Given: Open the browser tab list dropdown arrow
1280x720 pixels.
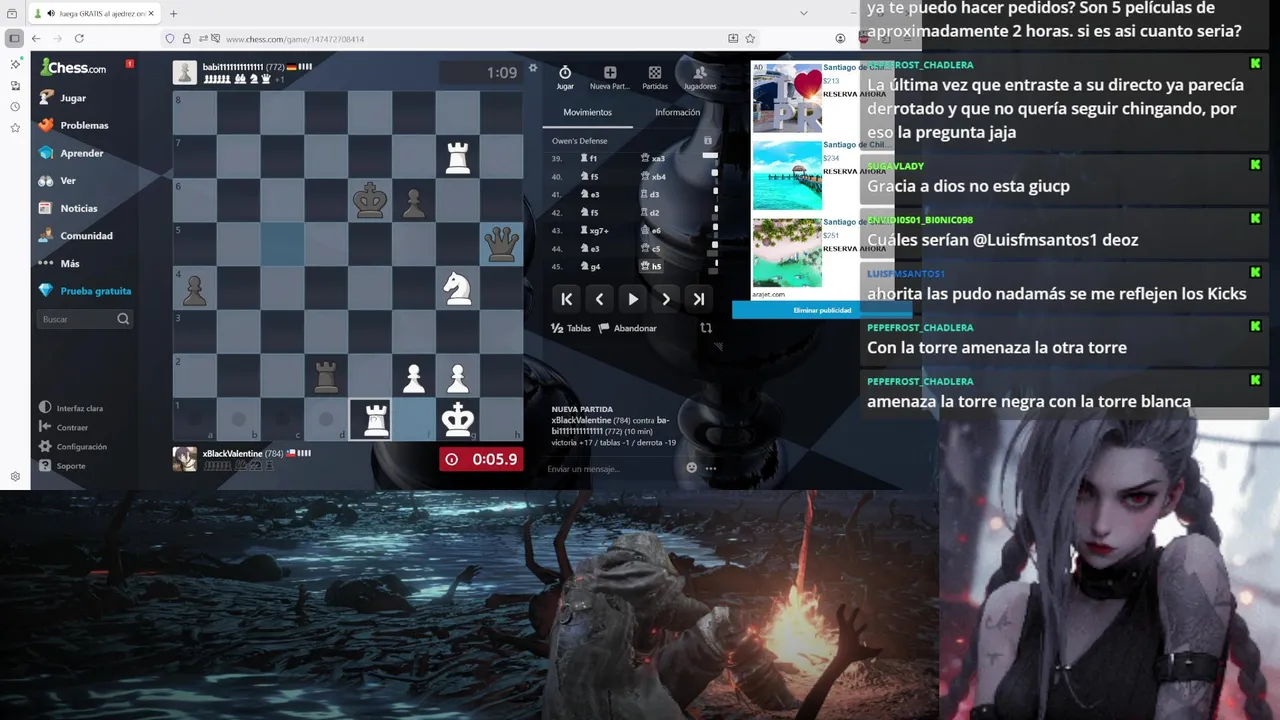Looking at the screenshot, I should click(x=803, y=13).
